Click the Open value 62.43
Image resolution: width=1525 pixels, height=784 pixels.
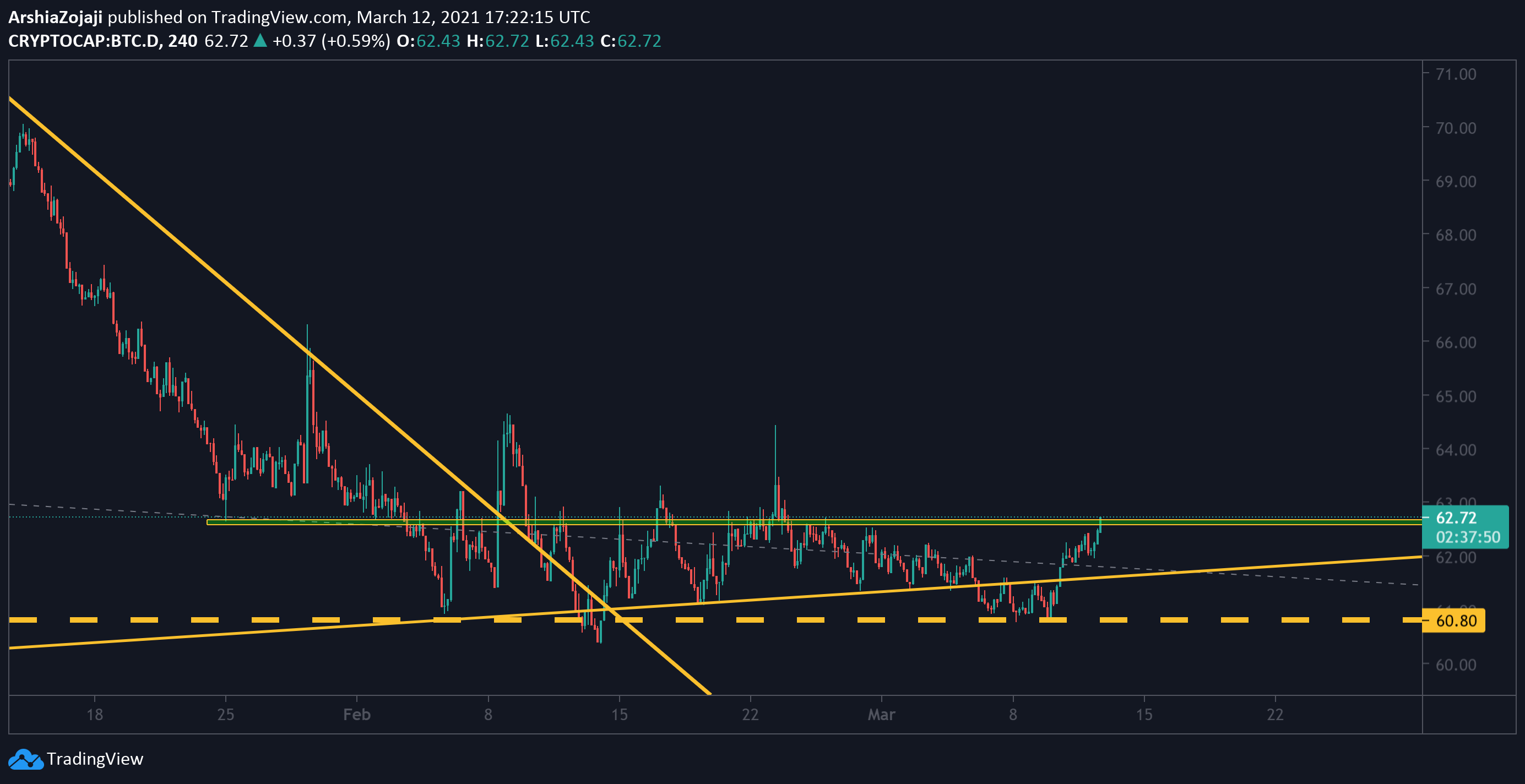coord(438,41)
